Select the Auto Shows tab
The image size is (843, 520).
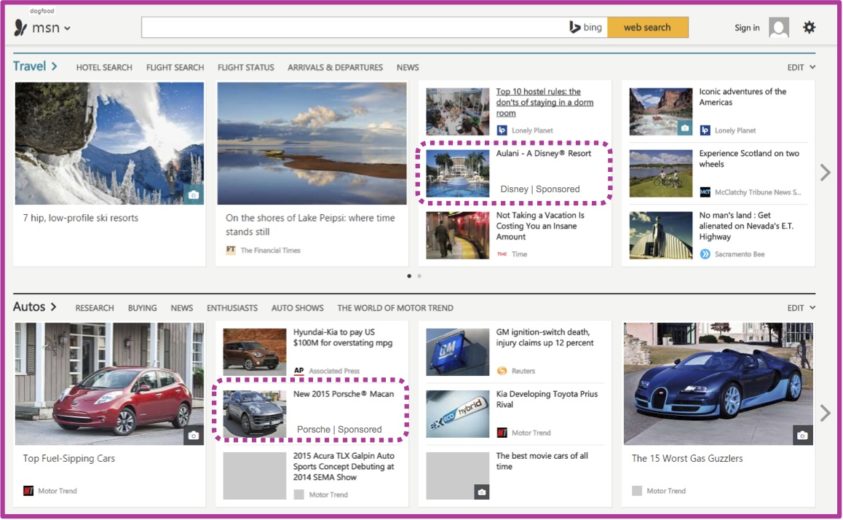(x=297, y=308)
